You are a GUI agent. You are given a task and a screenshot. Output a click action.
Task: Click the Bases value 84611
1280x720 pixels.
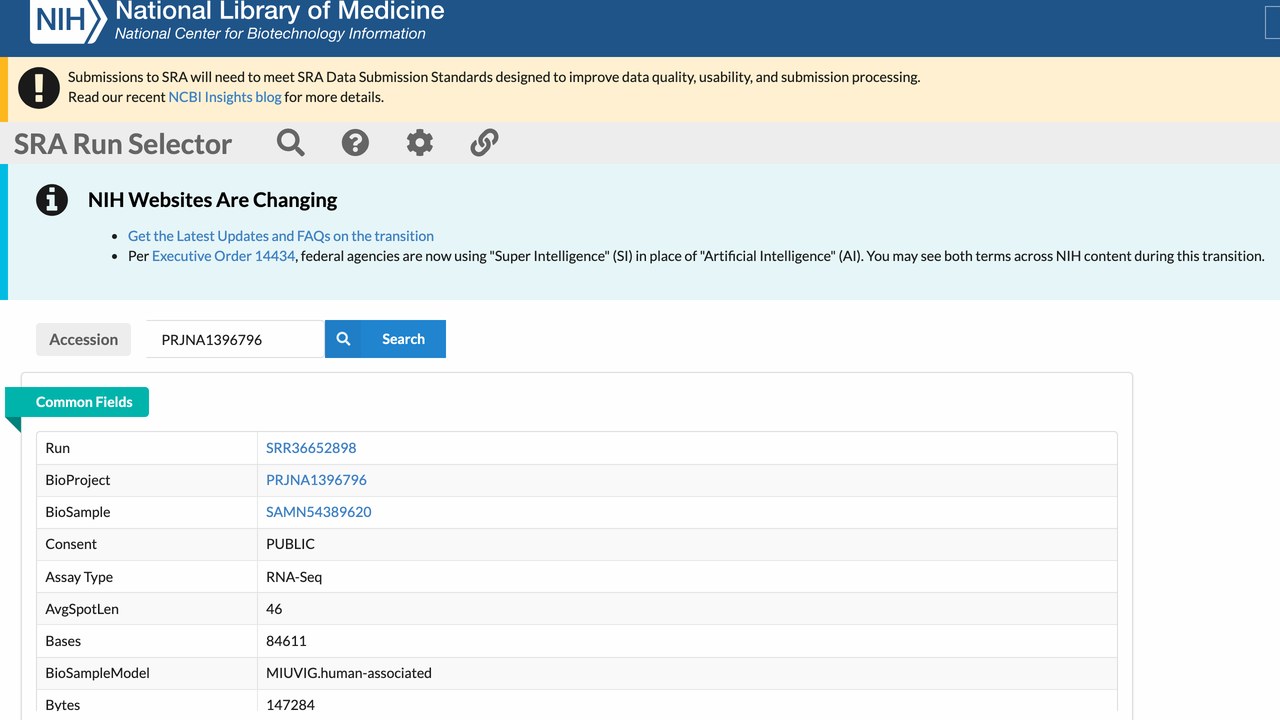pyautogui.click(x=286, y=641)
